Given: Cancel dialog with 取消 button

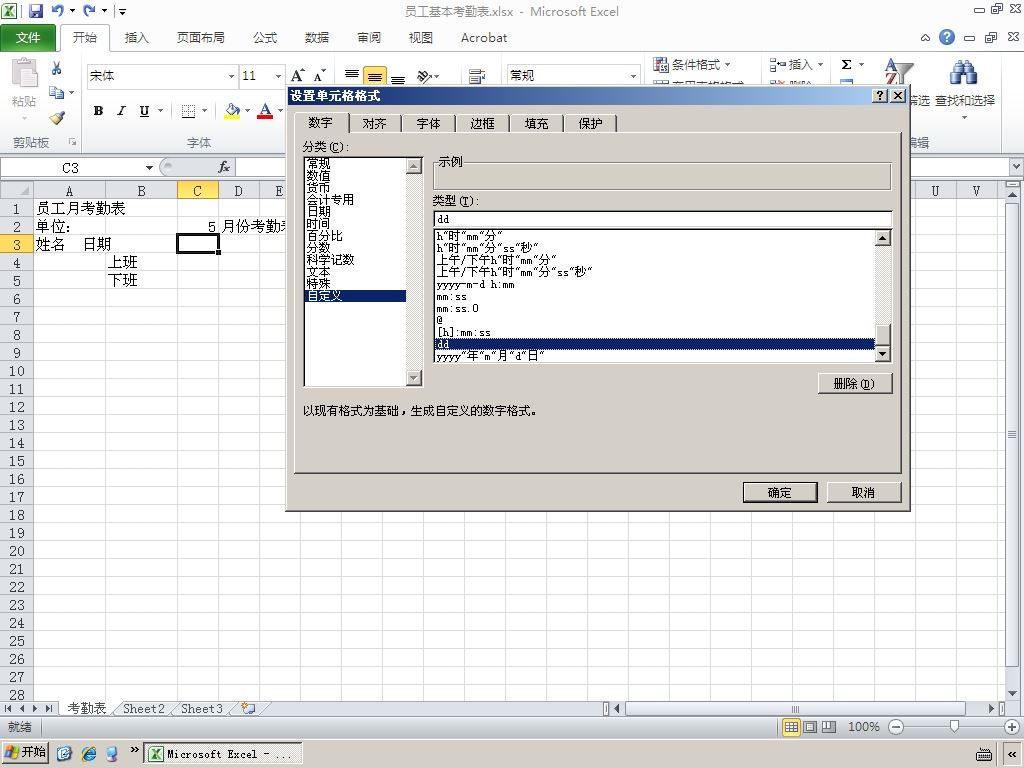Looking at the screenshot, I should [863, 492].
